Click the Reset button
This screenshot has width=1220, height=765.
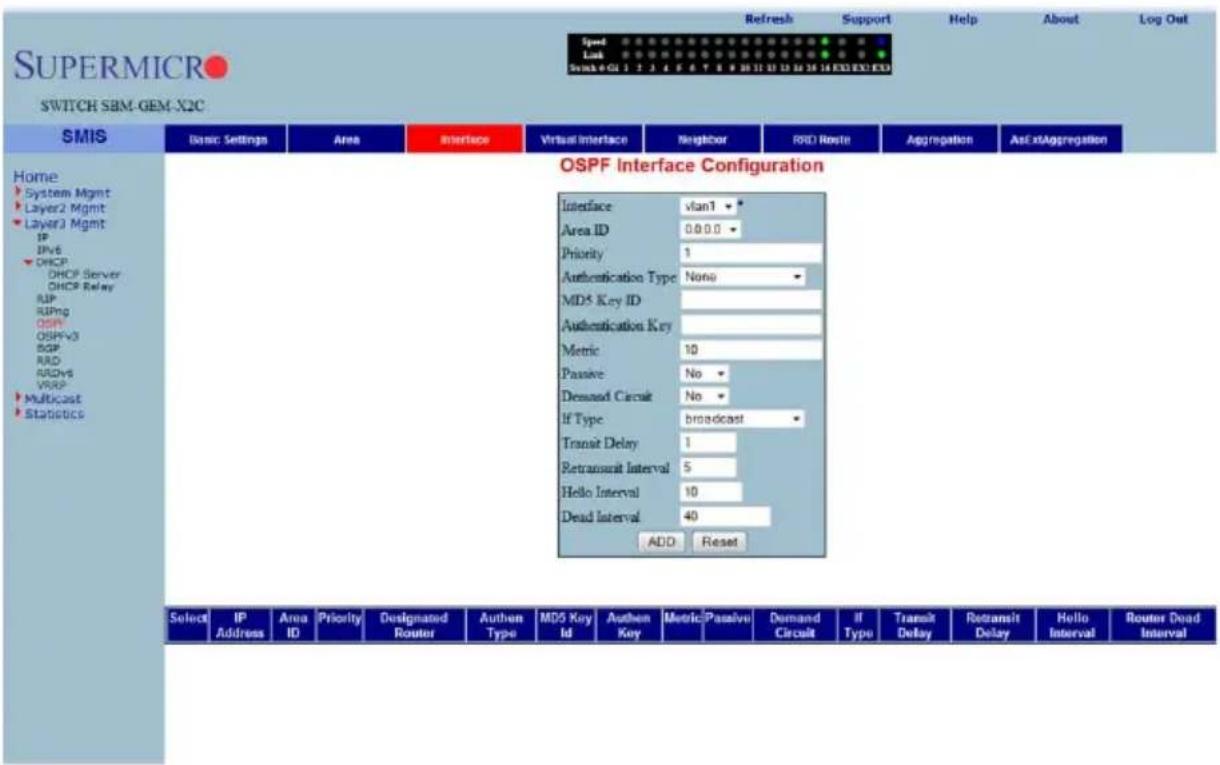click(719, 540)
